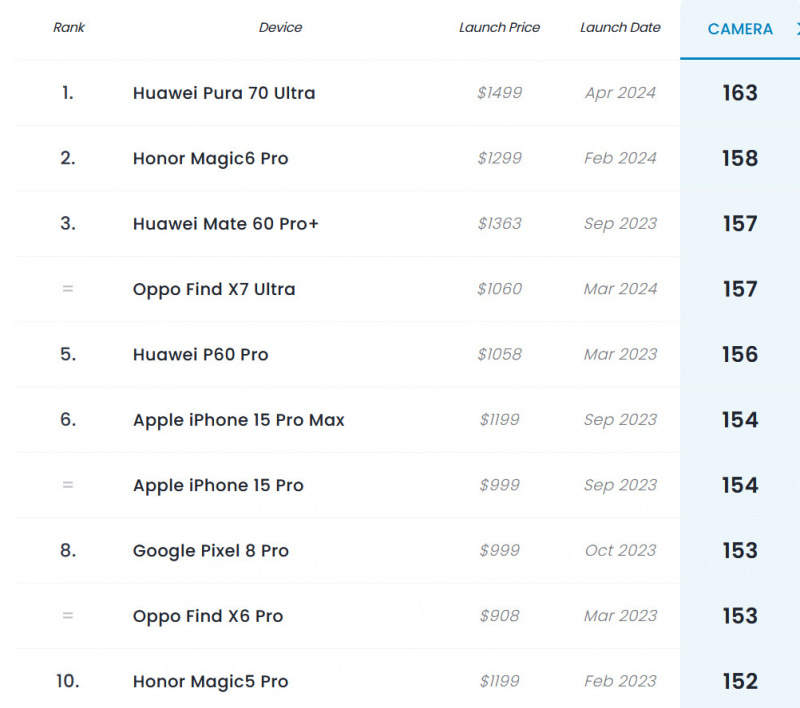The width and height of the screenshot is (800, 708).
Task: Select the CAMERA score tab
Action: pos(740,29)
